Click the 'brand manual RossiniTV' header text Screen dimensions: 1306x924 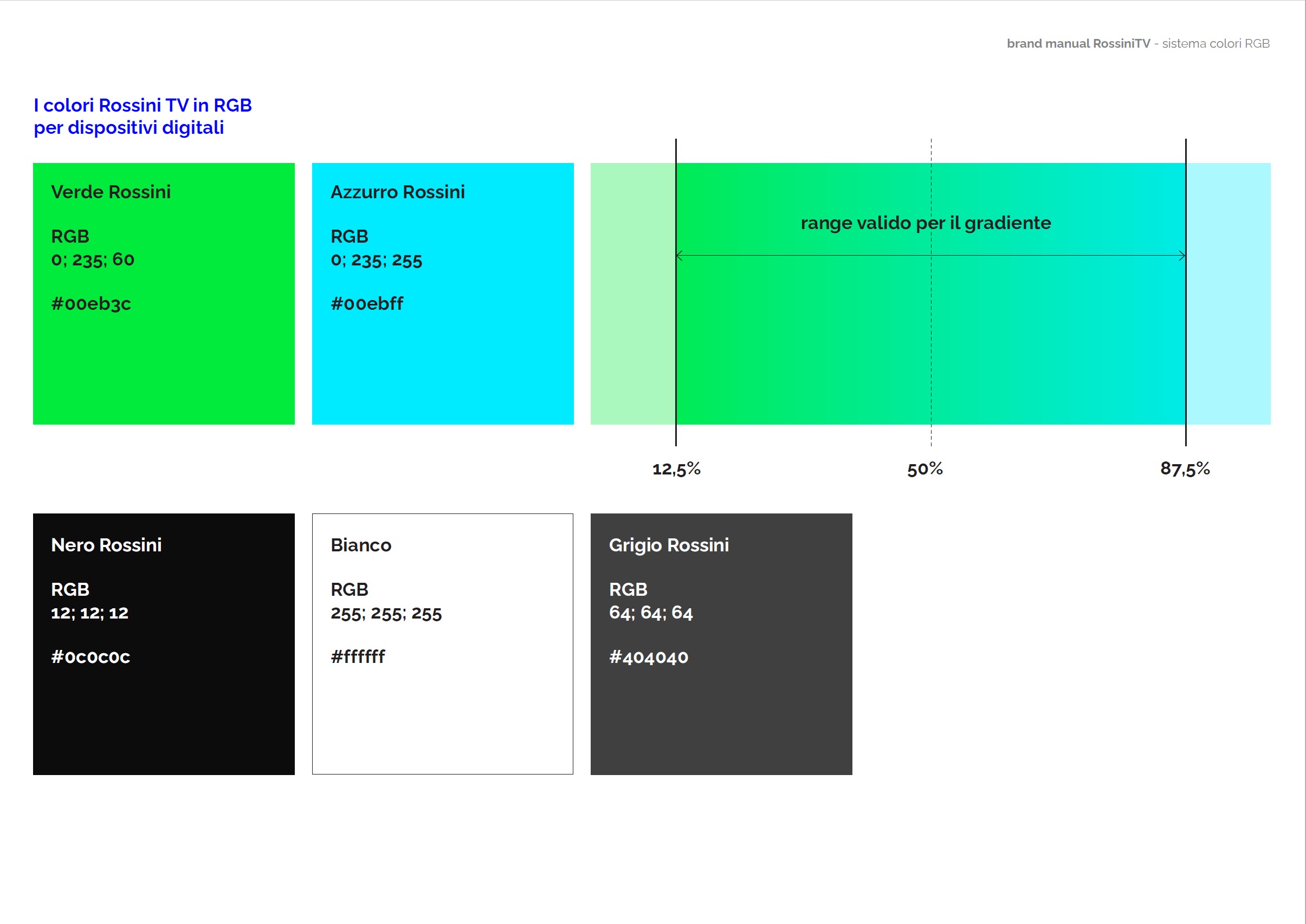point(1078,44)
